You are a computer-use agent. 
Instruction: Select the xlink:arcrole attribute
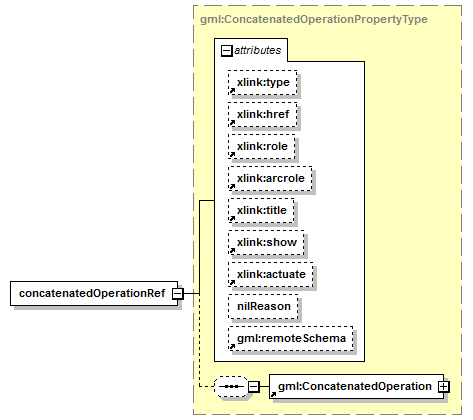pyautogui.click(x=270, y=178)
